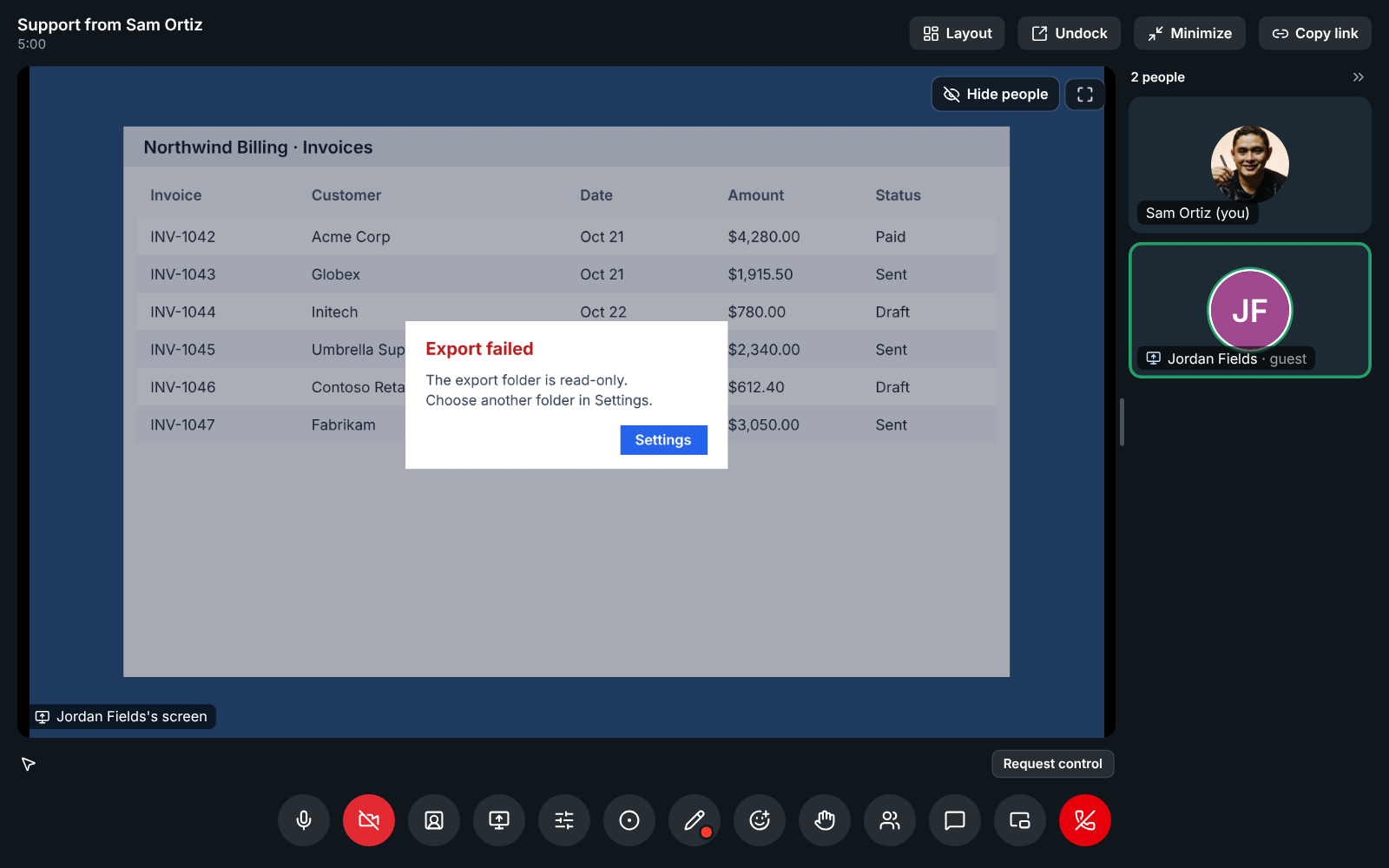Select Sam Ortiz's video tile
Viewport: 1389px width, 868px height.
coord(1250,165)
